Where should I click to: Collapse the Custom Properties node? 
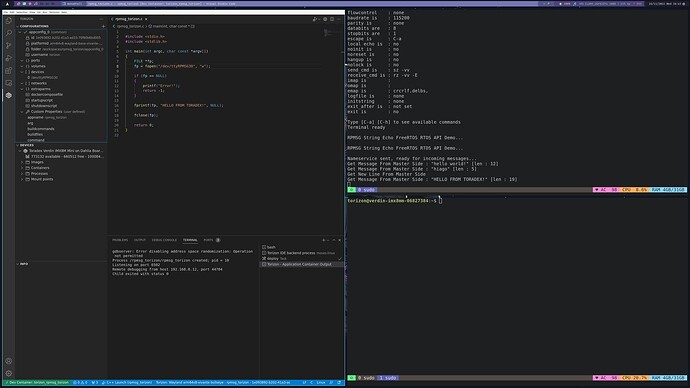[x=22, y=112]
